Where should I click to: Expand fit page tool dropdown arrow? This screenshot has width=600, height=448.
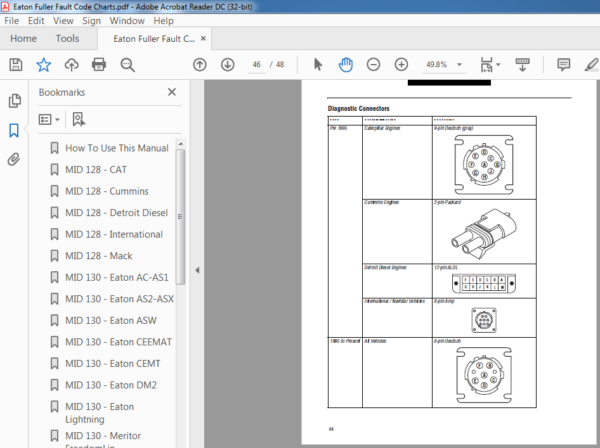(498, 65)
